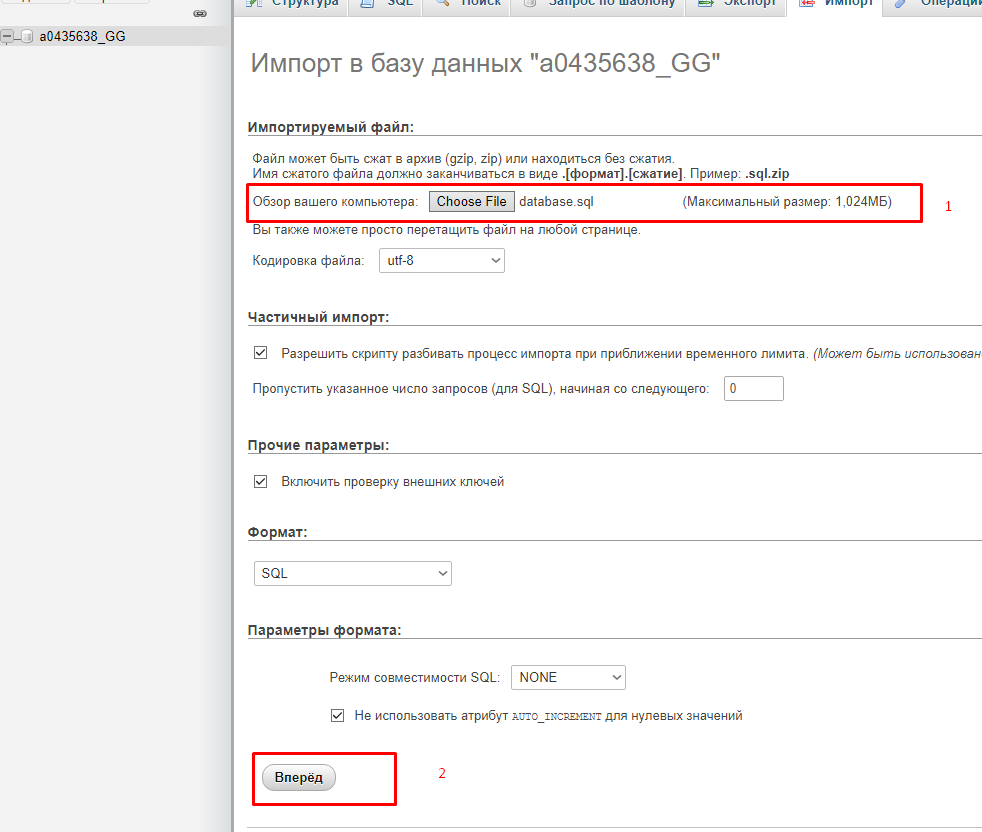This screenshot has width=982, height=832.
Task: Toggle the AUTO_INCREMENT for zero values checkbox
Action: tap(337, 715)
